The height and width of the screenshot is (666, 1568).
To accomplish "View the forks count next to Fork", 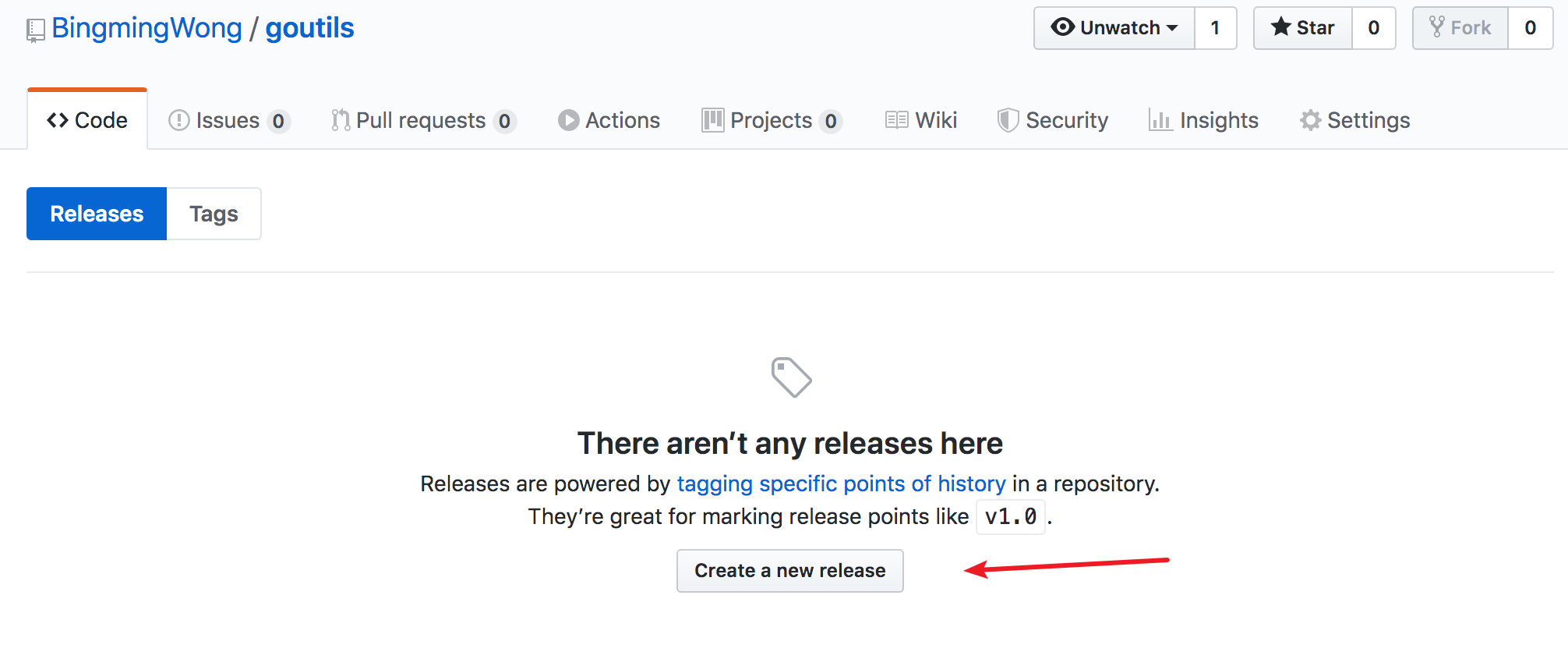I will pyautogui.click(x=1531, y=28).
